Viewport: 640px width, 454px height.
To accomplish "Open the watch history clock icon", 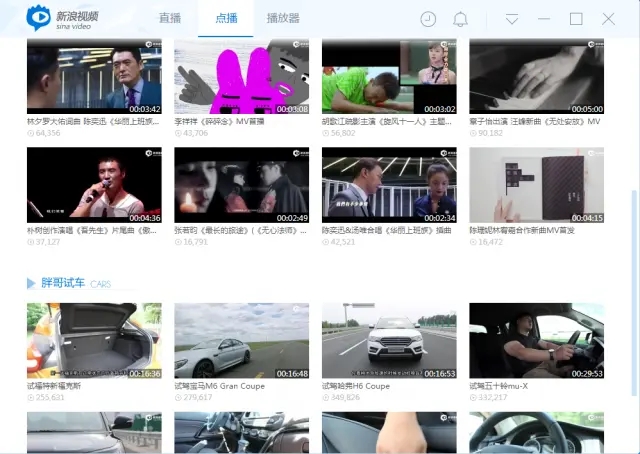I will 428,19.
